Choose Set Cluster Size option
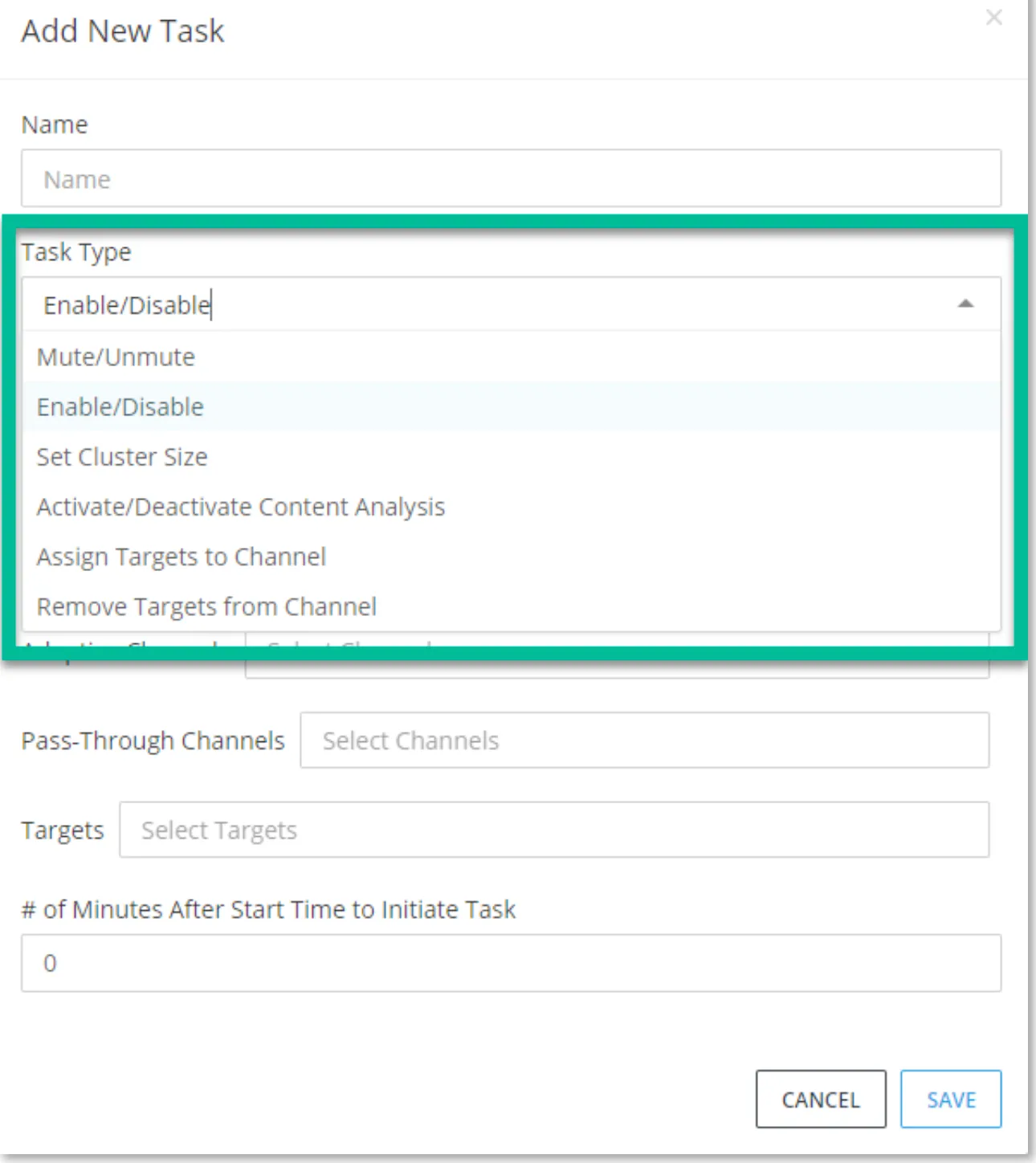This screenshot has width=1036, height=1163. coord(511,456)
